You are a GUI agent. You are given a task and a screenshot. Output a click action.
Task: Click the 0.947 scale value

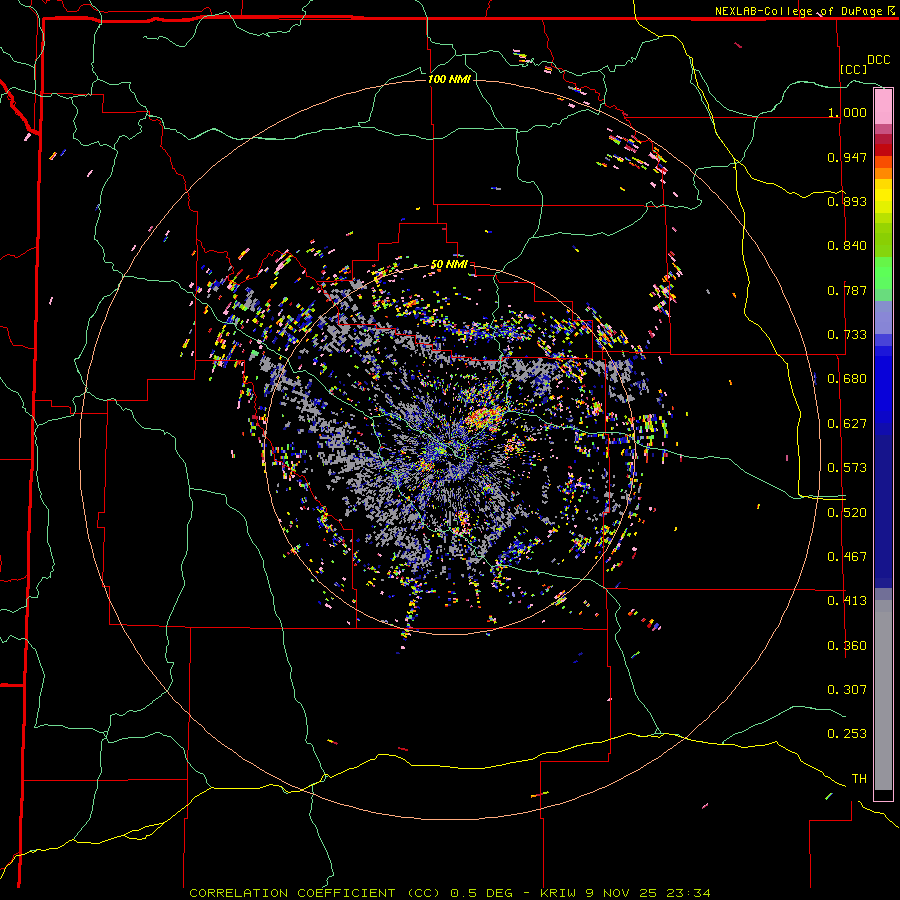click(x=847, y=157)
